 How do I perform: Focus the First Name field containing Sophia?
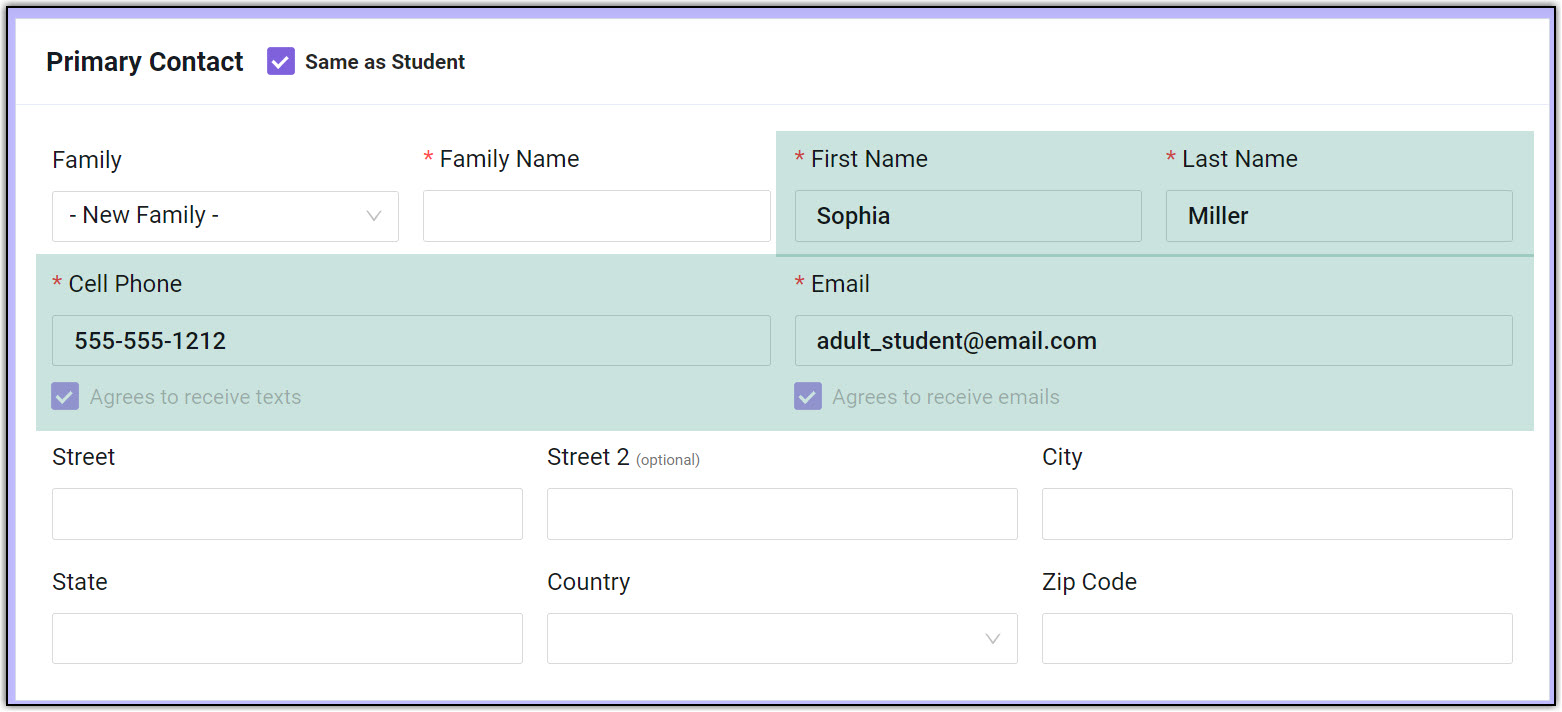pos(967,216)
